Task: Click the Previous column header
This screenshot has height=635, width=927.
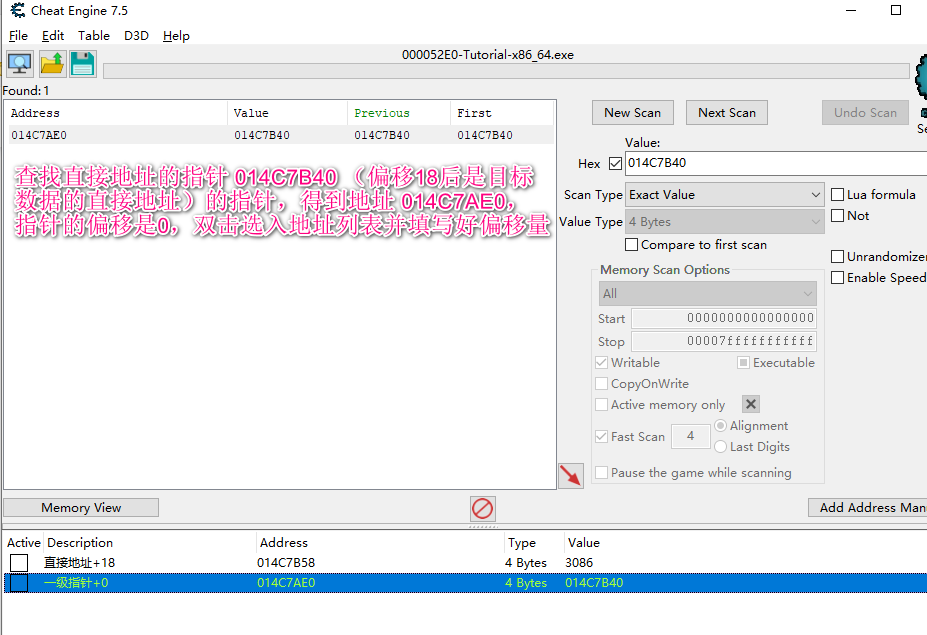Action: point(399,113)
